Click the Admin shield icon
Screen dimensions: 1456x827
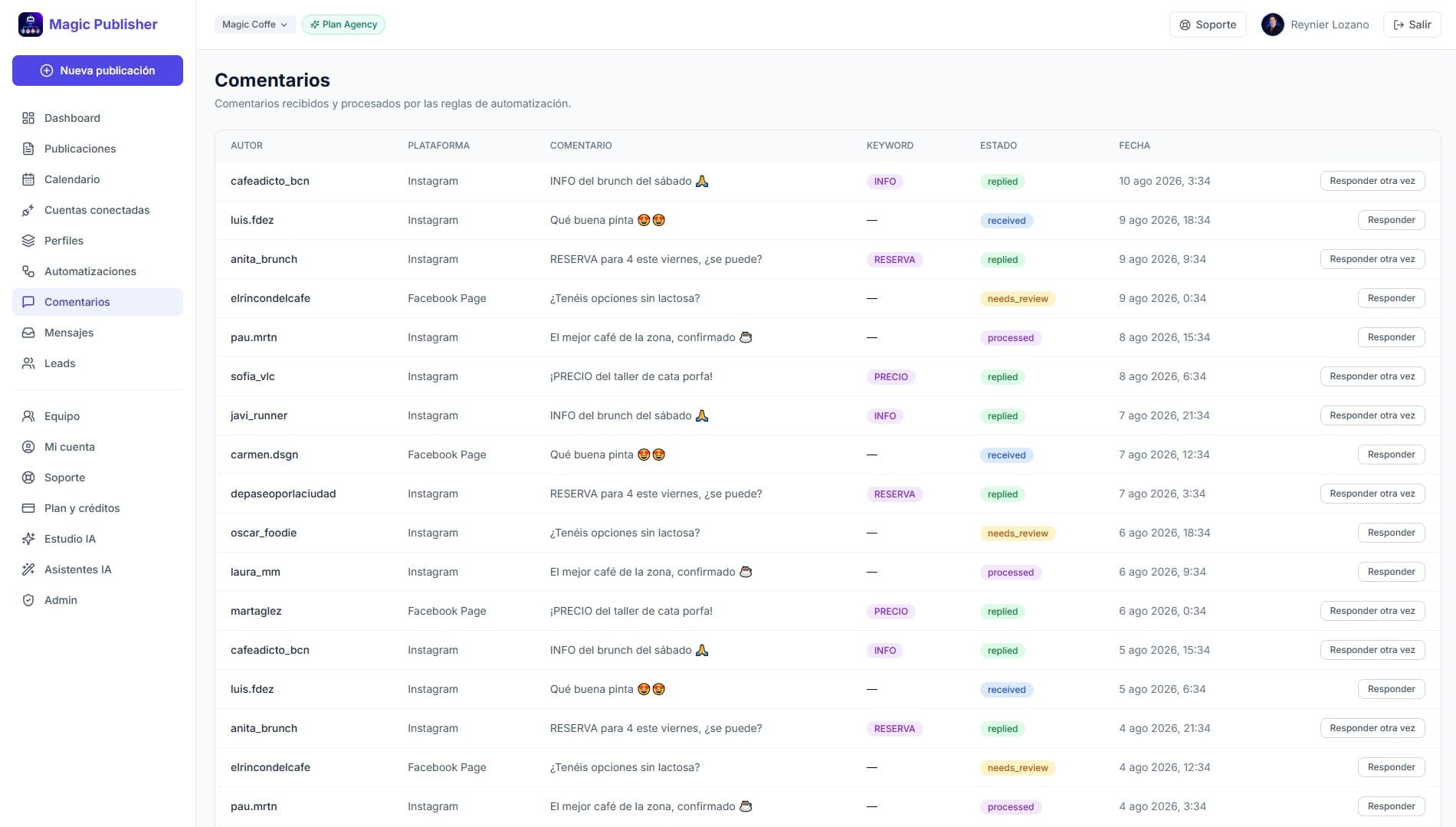click(x=28, y=600)
